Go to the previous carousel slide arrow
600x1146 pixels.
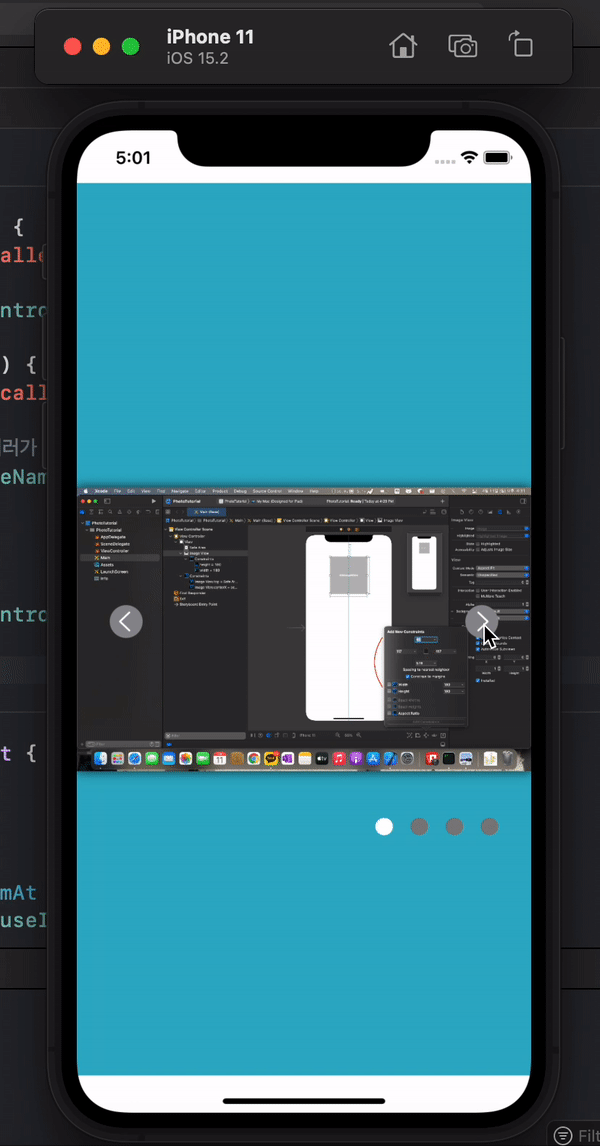click(x=126, y=621)
